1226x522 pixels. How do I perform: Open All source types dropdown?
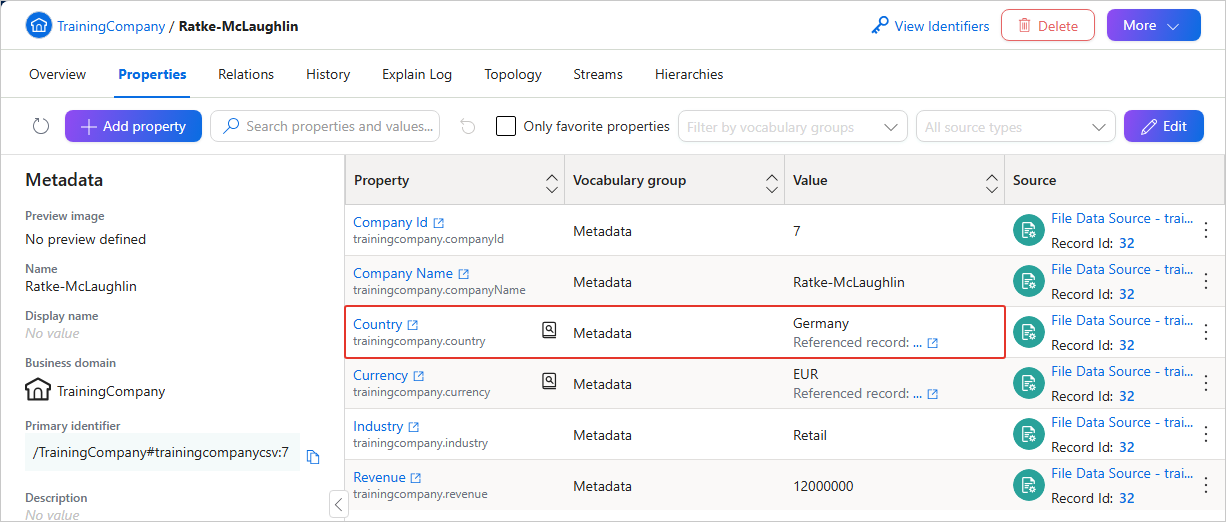pyautogui.click(x=1015, y=127)
